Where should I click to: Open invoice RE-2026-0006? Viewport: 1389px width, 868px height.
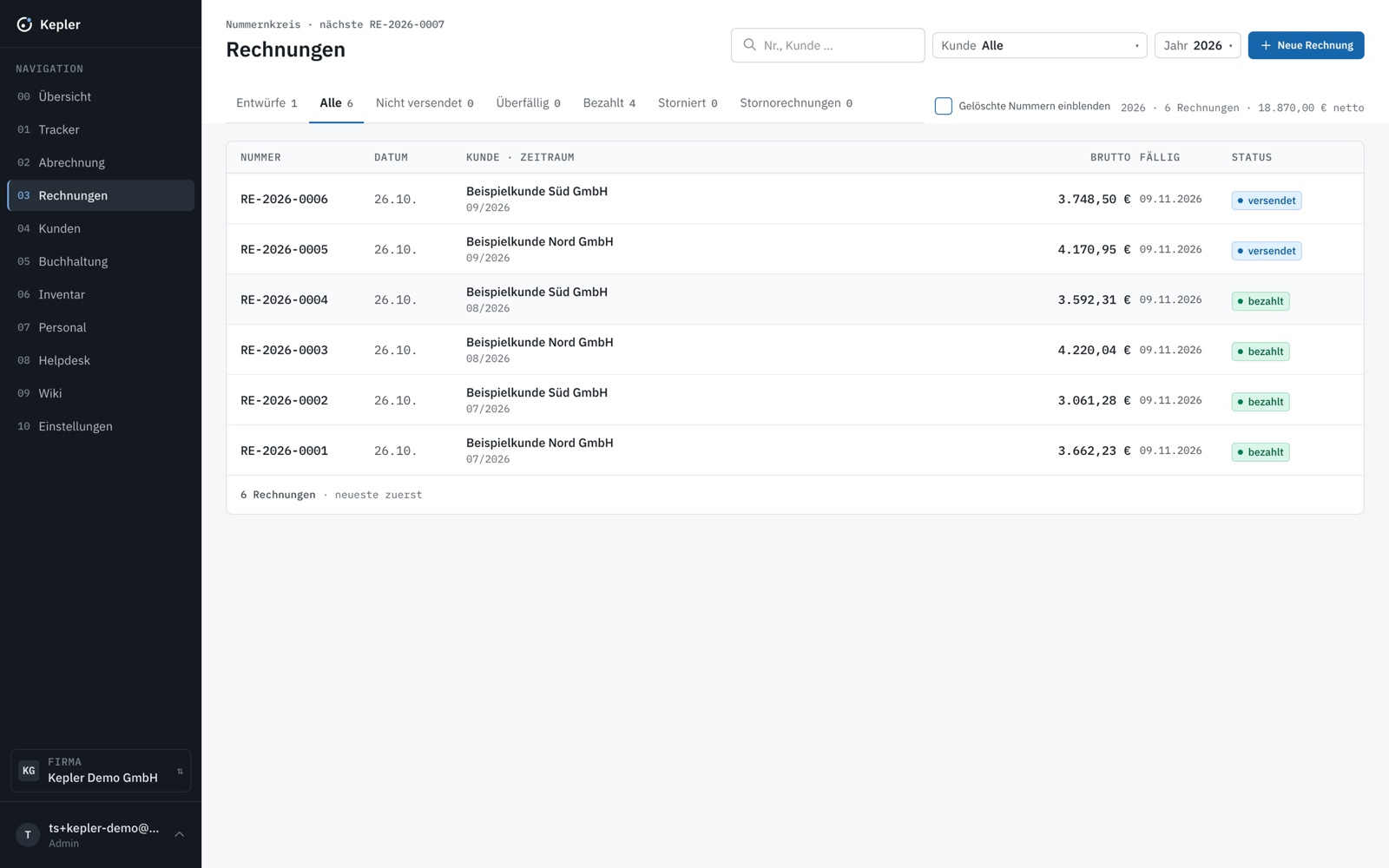pyautogui.click(x=794, y=199)
